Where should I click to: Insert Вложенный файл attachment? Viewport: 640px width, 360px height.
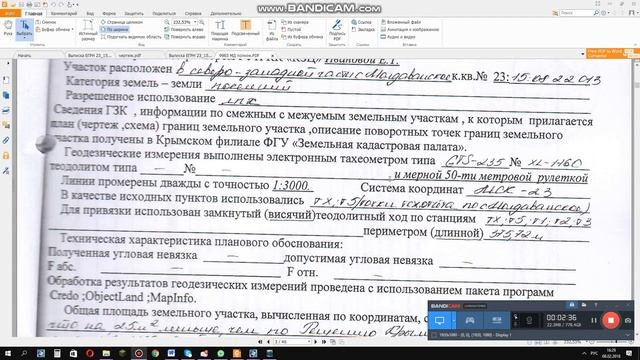(401, 22)
